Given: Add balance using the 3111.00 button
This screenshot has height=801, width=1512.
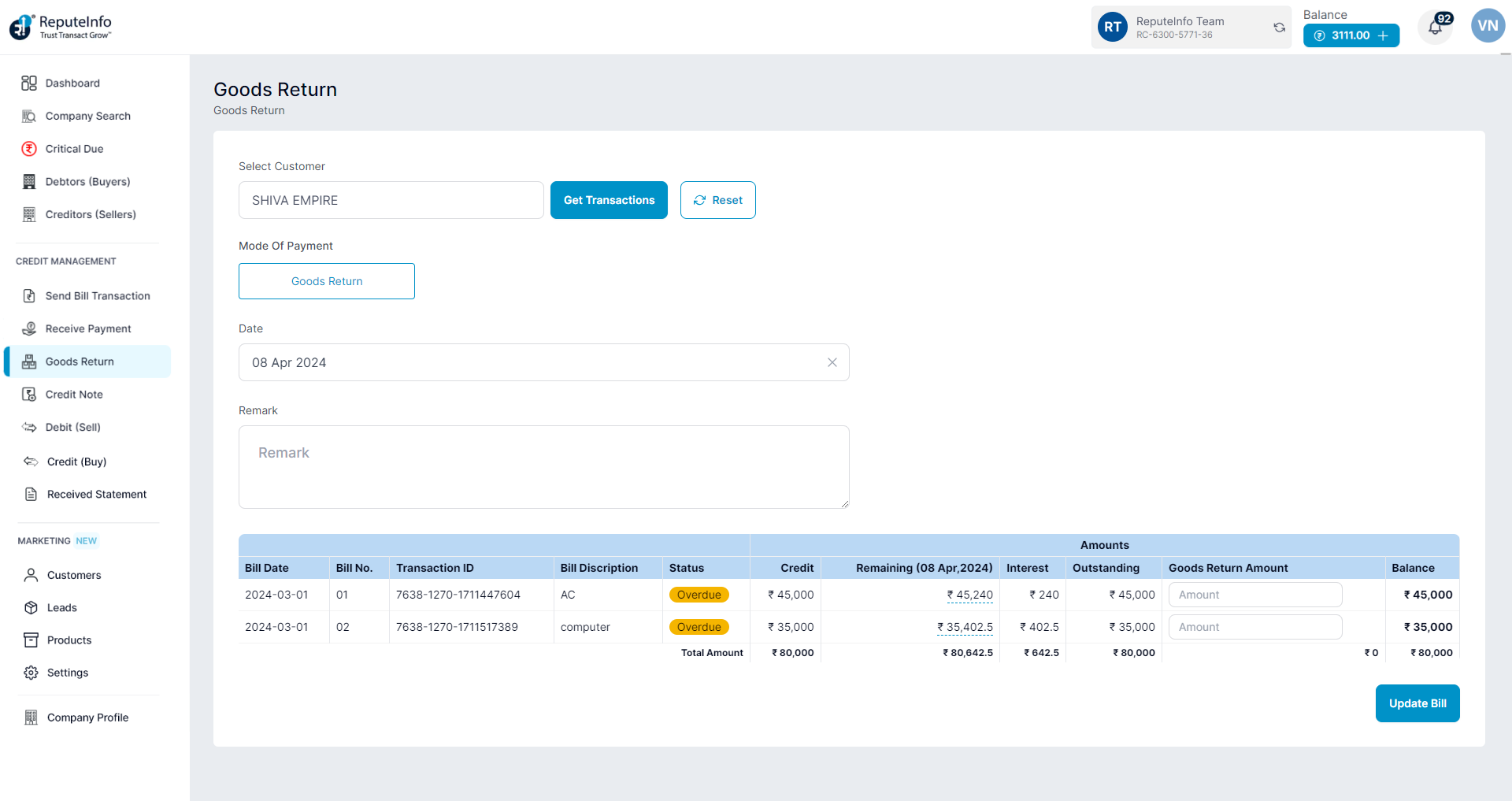Looking at the screenshot, I should click(1351, 35).
